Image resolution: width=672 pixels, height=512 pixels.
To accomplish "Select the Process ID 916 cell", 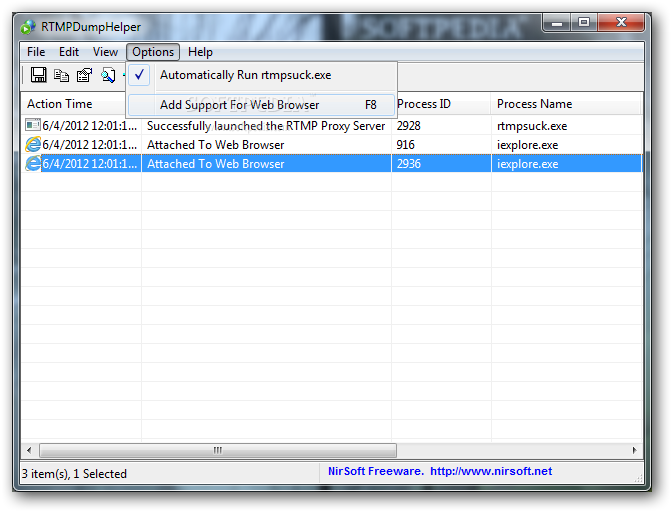I will point(405,145).
